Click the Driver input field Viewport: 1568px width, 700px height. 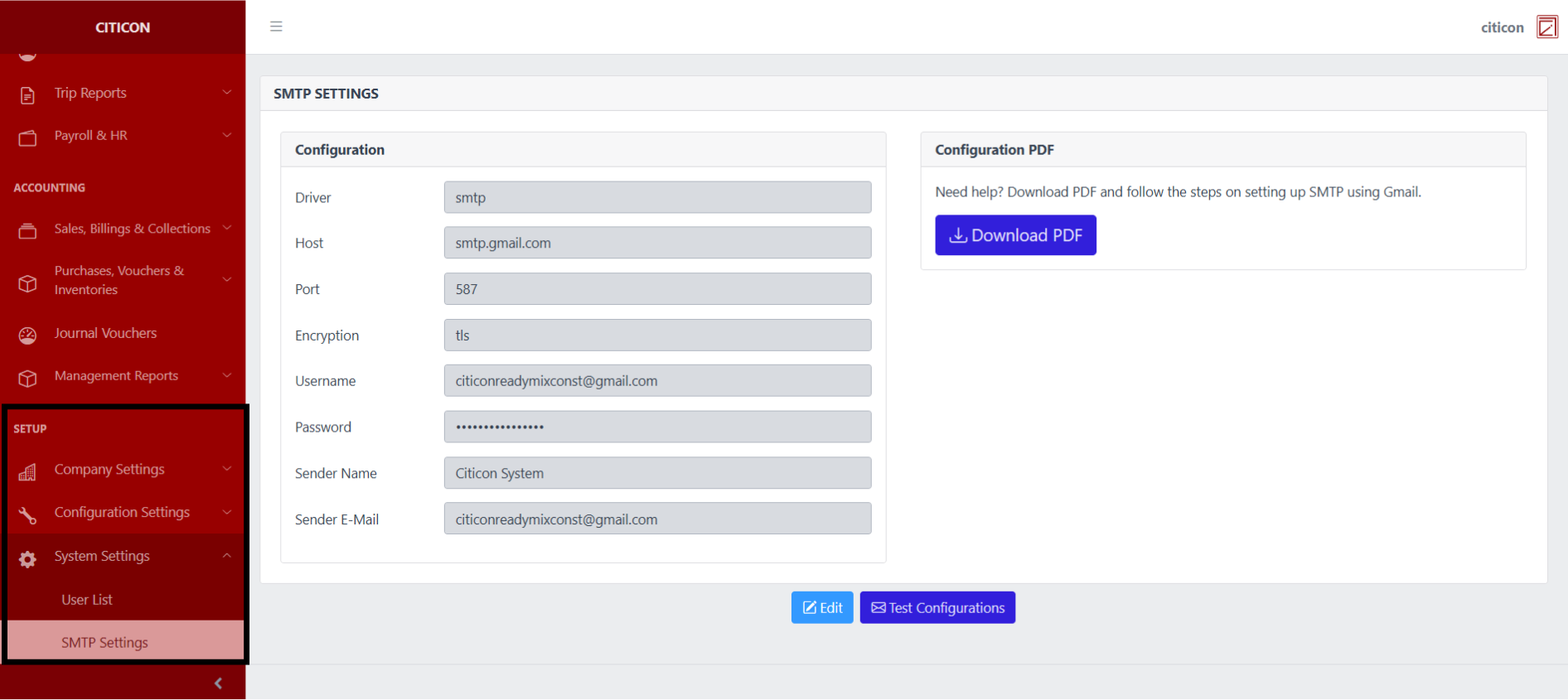click(657, 197)
